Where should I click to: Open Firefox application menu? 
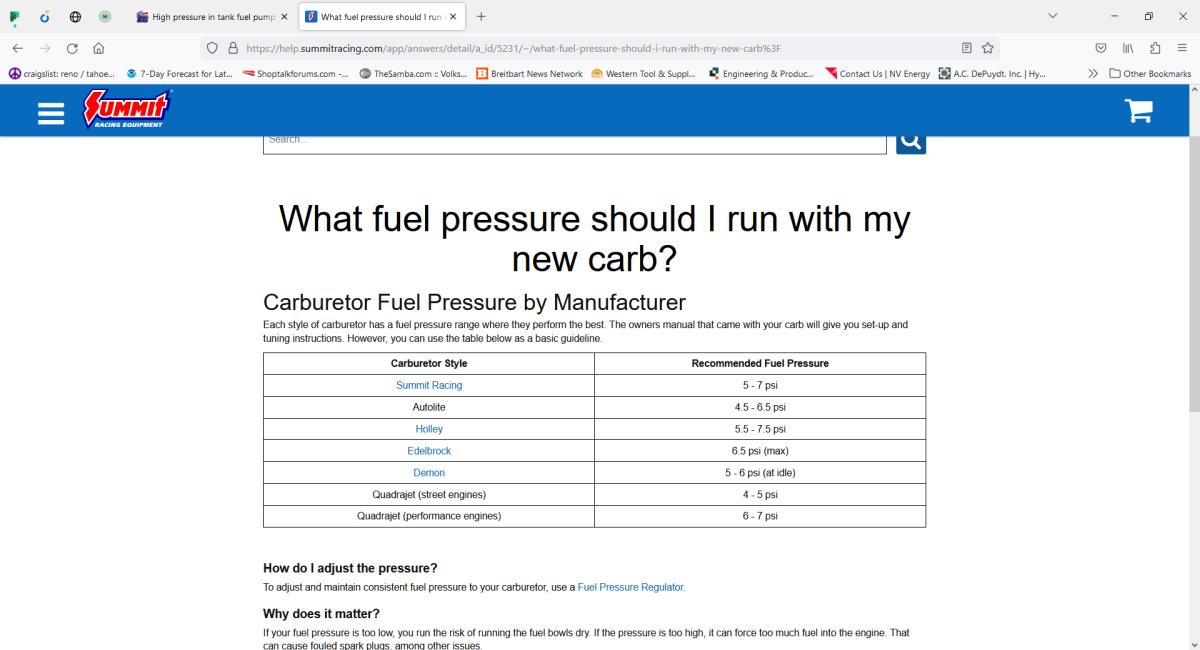click(x=1182, y=48)
